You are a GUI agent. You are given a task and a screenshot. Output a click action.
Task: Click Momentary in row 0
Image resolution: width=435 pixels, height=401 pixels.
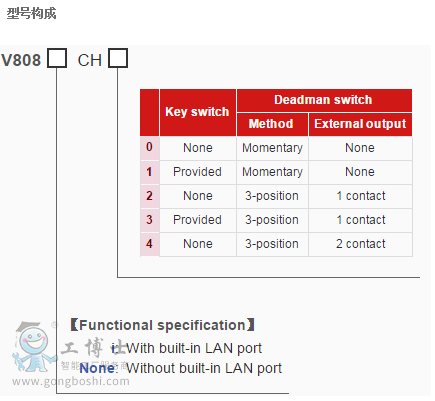click(x=272, y=148)
